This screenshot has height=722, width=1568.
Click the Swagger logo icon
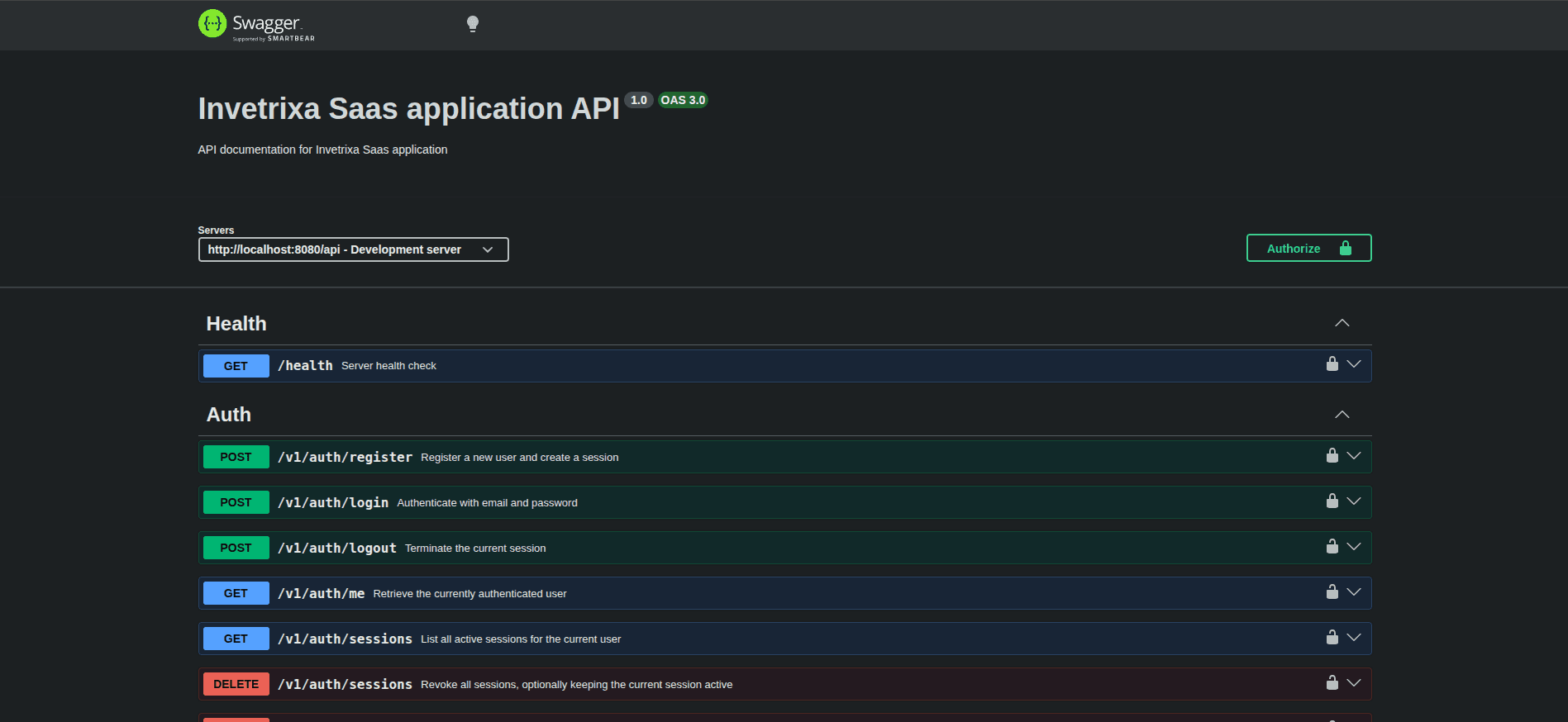pyautogui.click(x=212, y=24)
